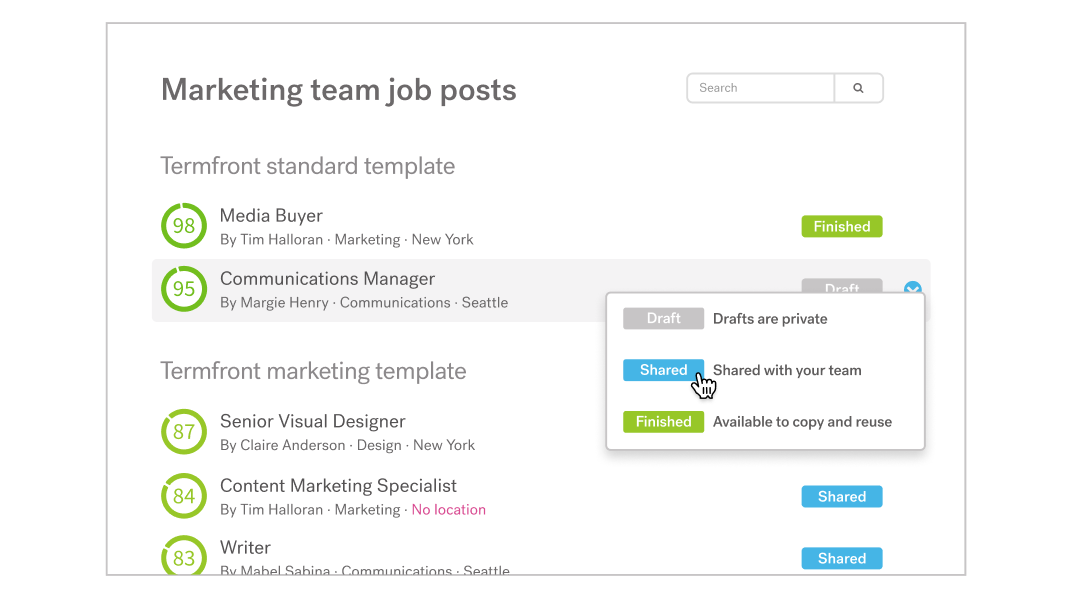Open the Content Marketing Specialist post
The image size is (1071, 600).
[x=338, y=486]
